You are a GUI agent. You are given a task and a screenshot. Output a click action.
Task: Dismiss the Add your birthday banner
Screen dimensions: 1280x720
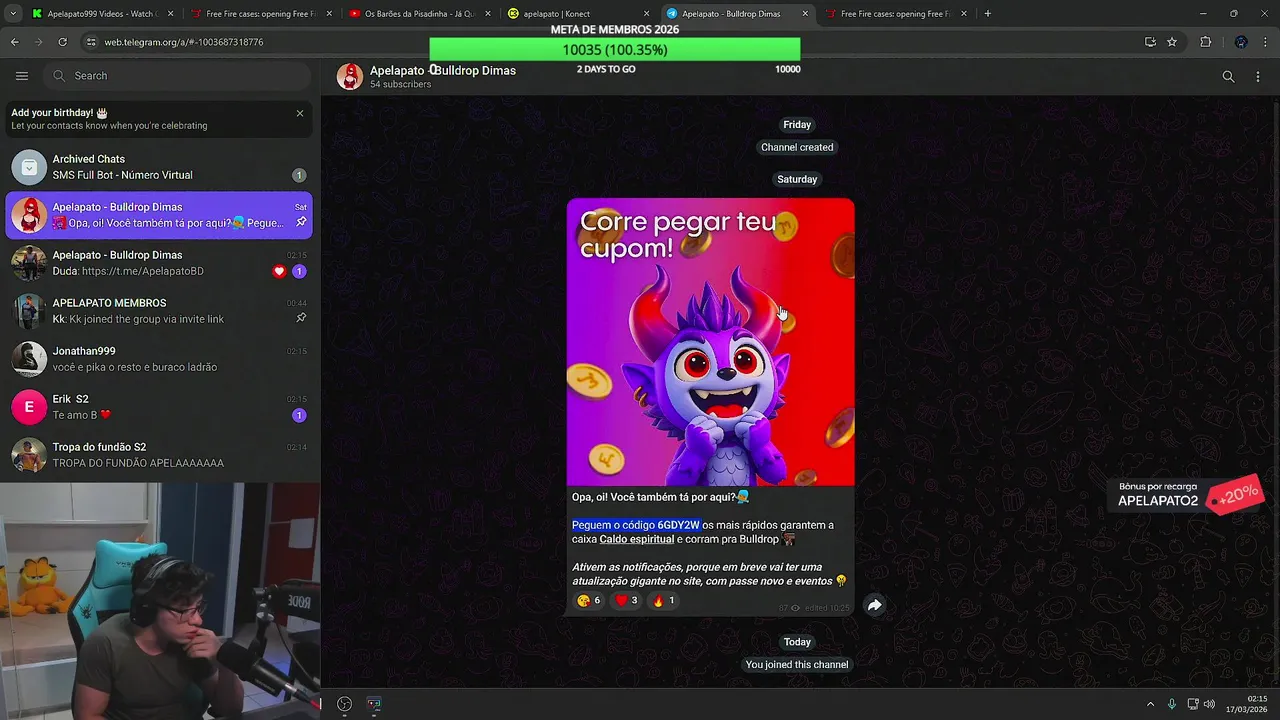[x=300, y=113]
